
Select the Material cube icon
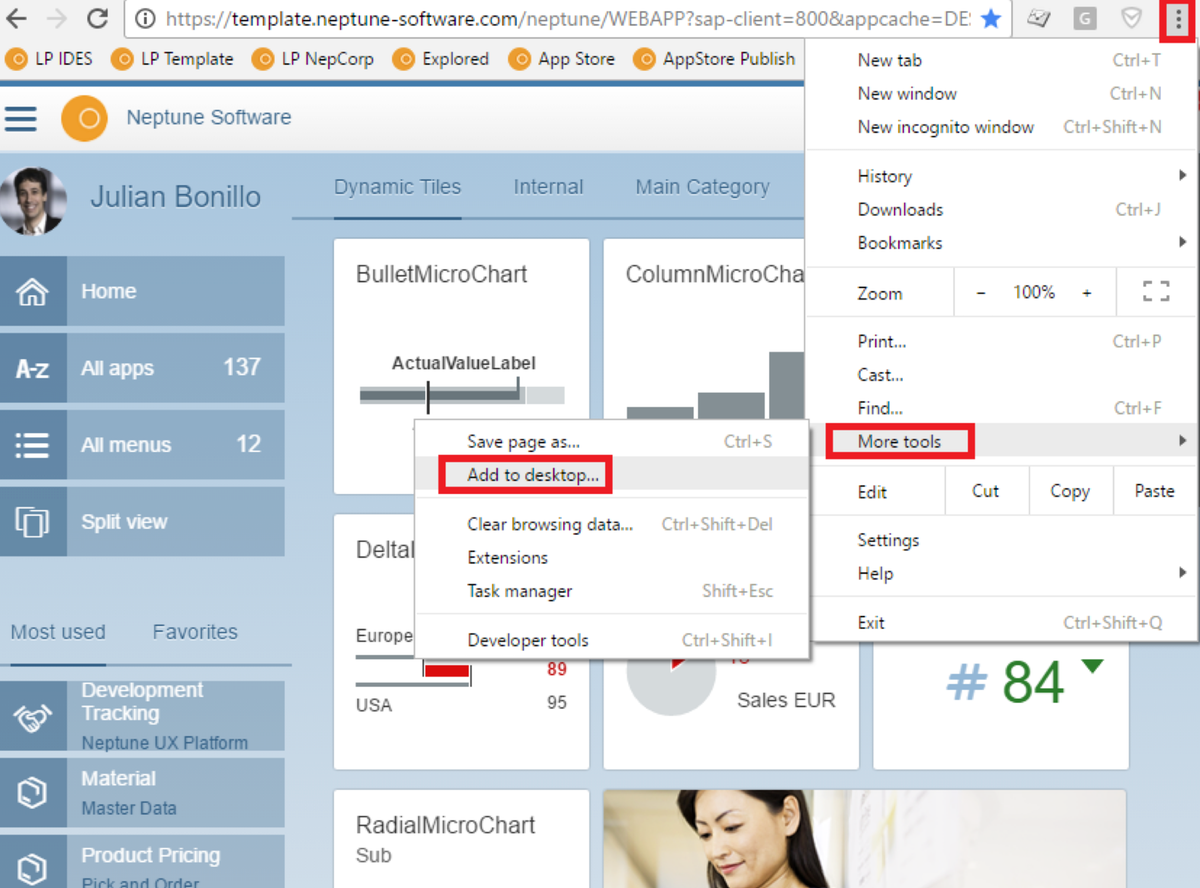(x=32, y=791)
